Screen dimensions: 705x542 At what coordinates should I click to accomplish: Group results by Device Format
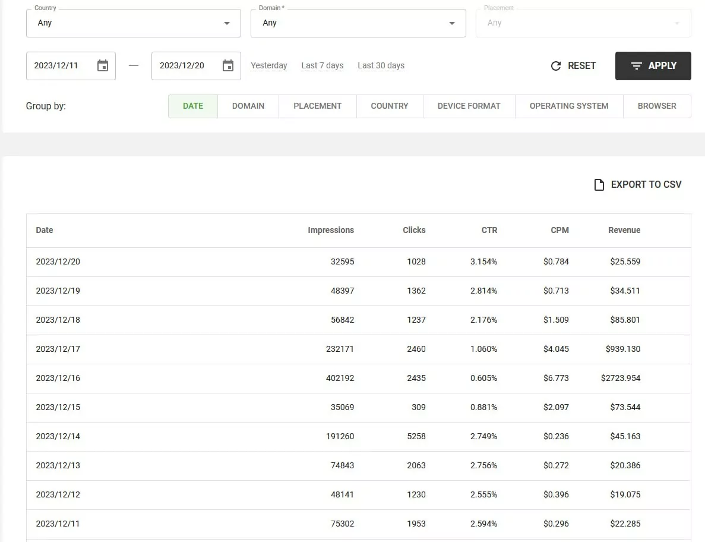[x=469, y=106]
